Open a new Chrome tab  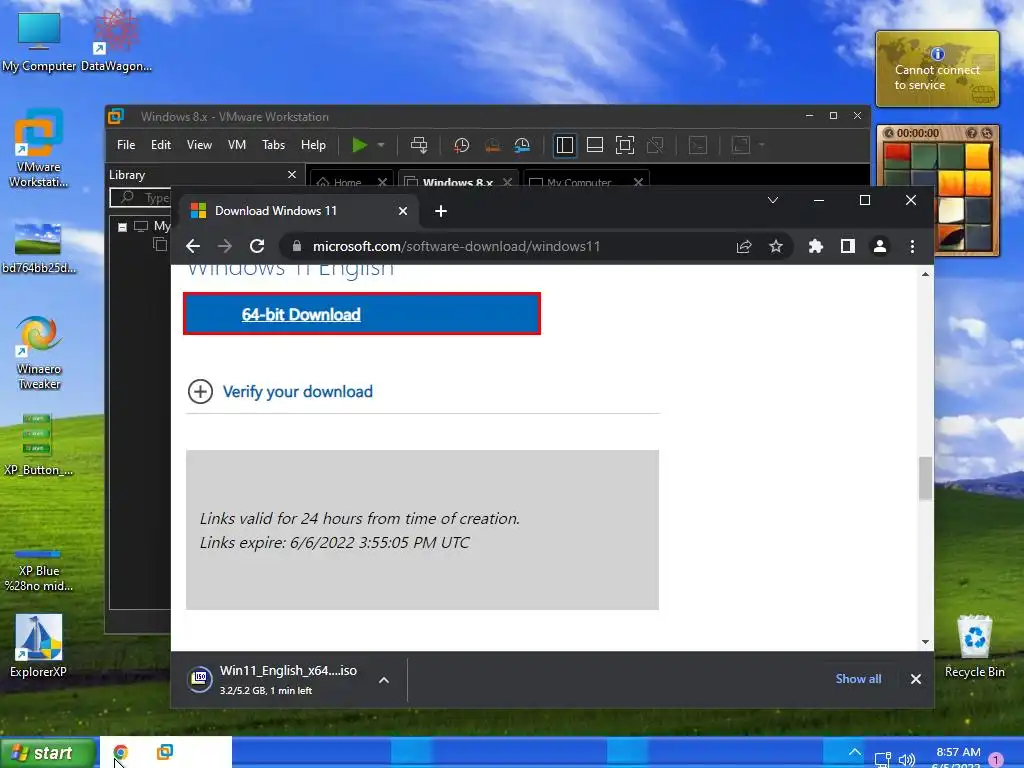click(441, 211)
